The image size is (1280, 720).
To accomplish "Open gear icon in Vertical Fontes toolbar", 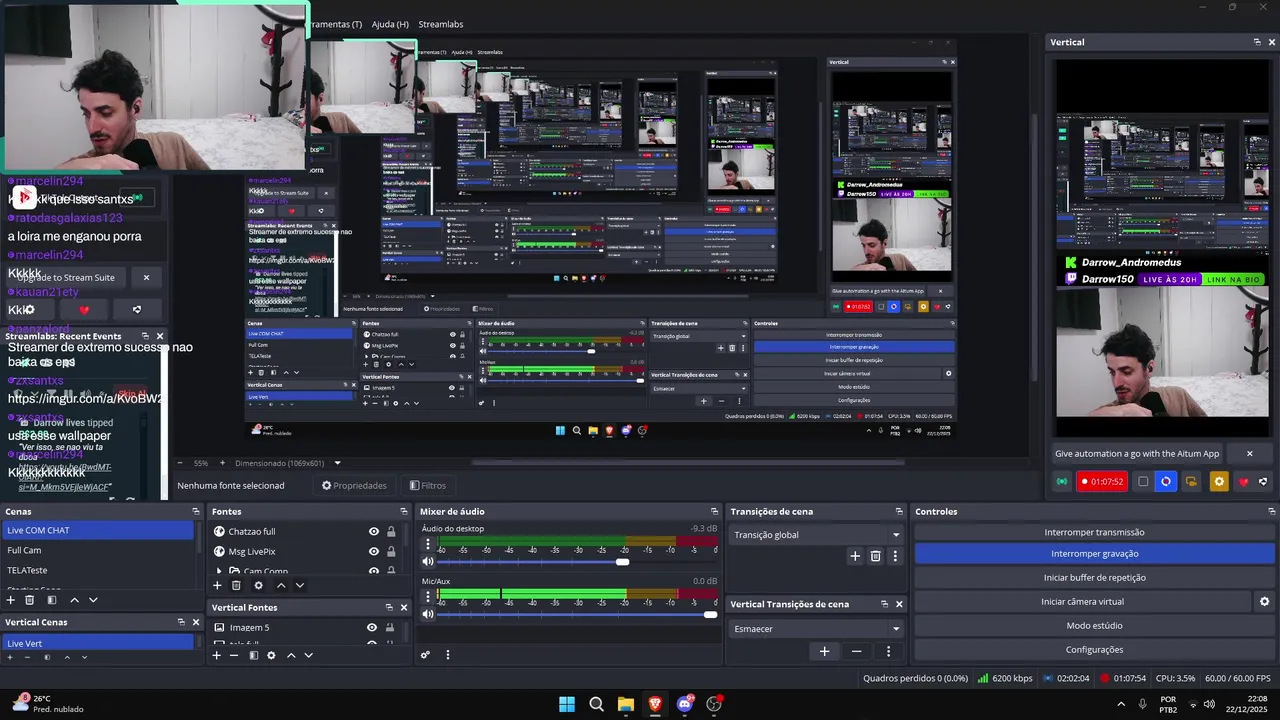I will (271, 655).
